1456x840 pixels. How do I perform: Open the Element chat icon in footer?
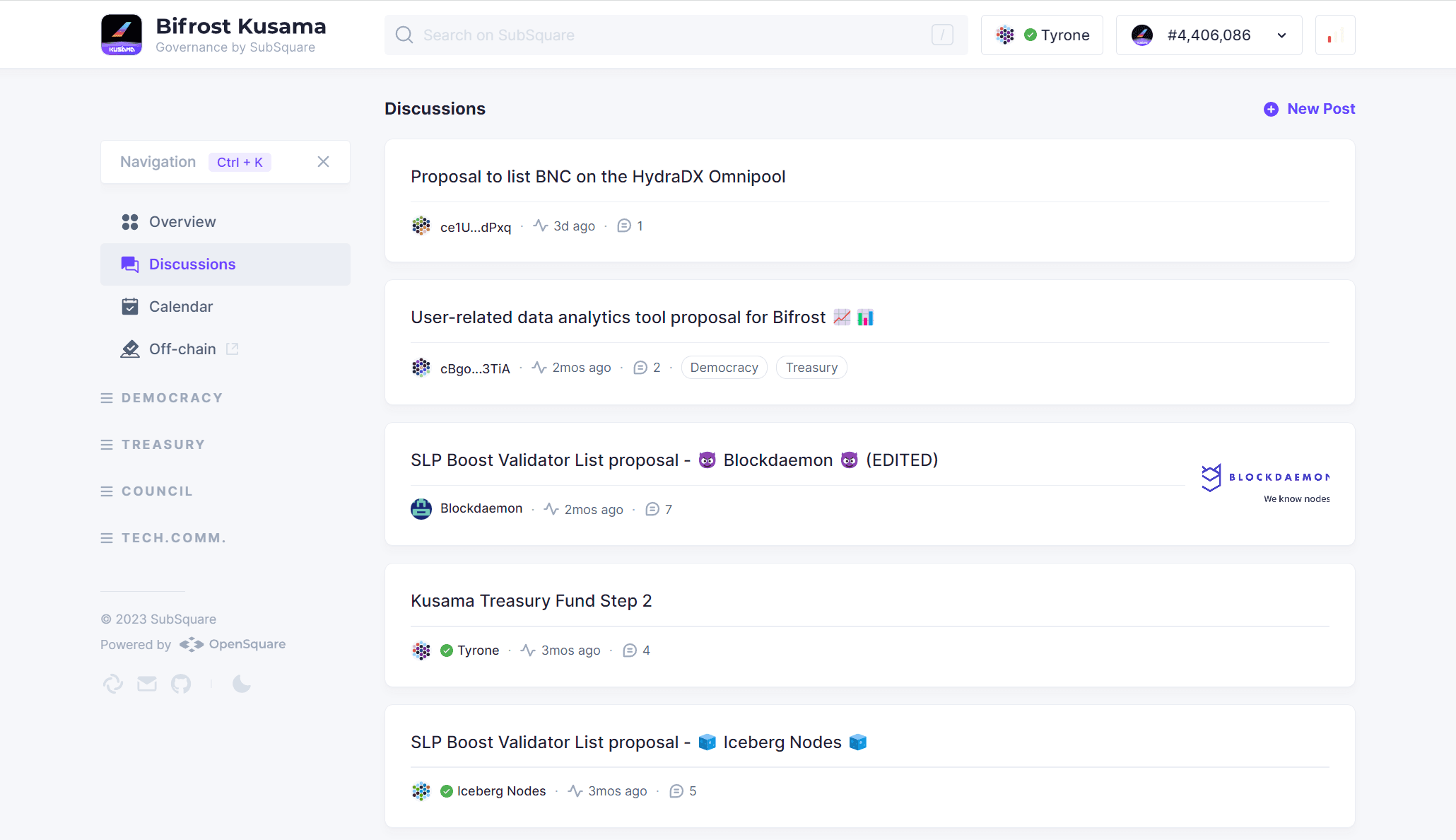coord(113,684)
